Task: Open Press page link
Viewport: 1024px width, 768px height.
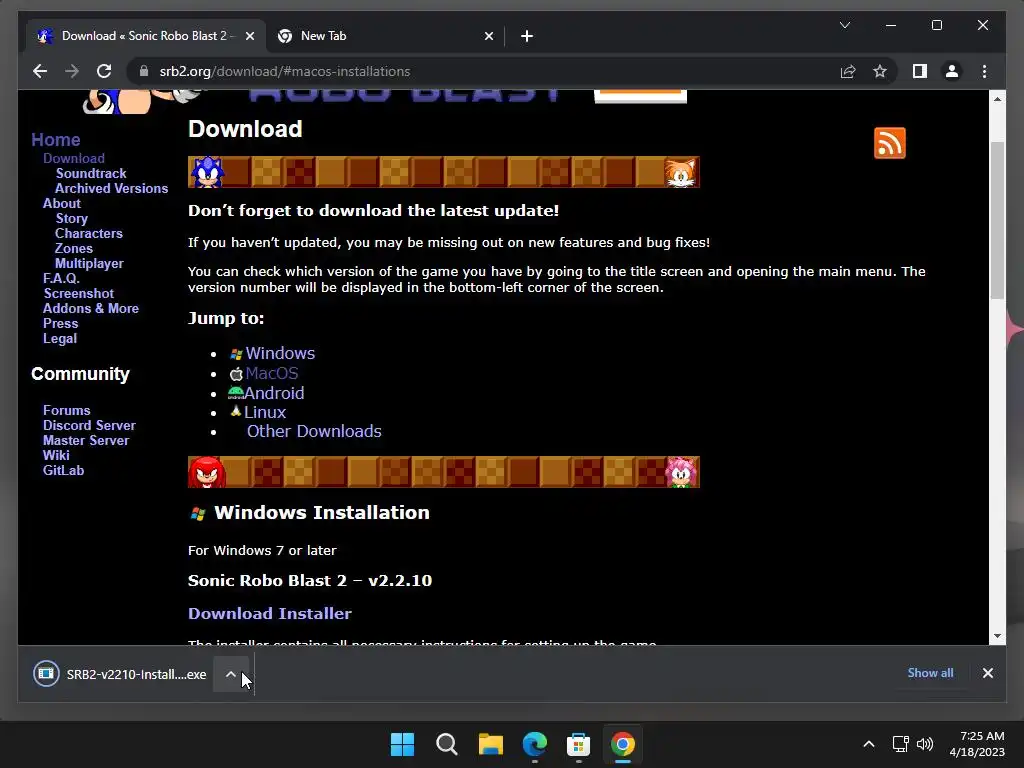Action: 60,323
